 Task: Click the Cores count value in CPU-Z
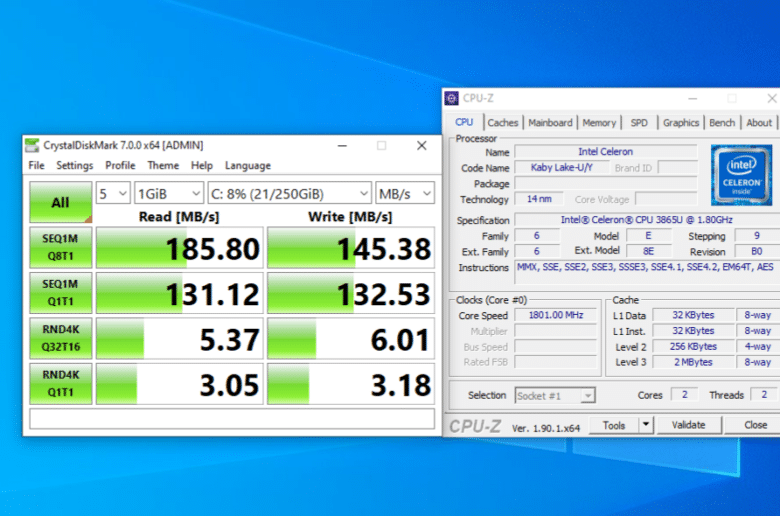(684, 395)
